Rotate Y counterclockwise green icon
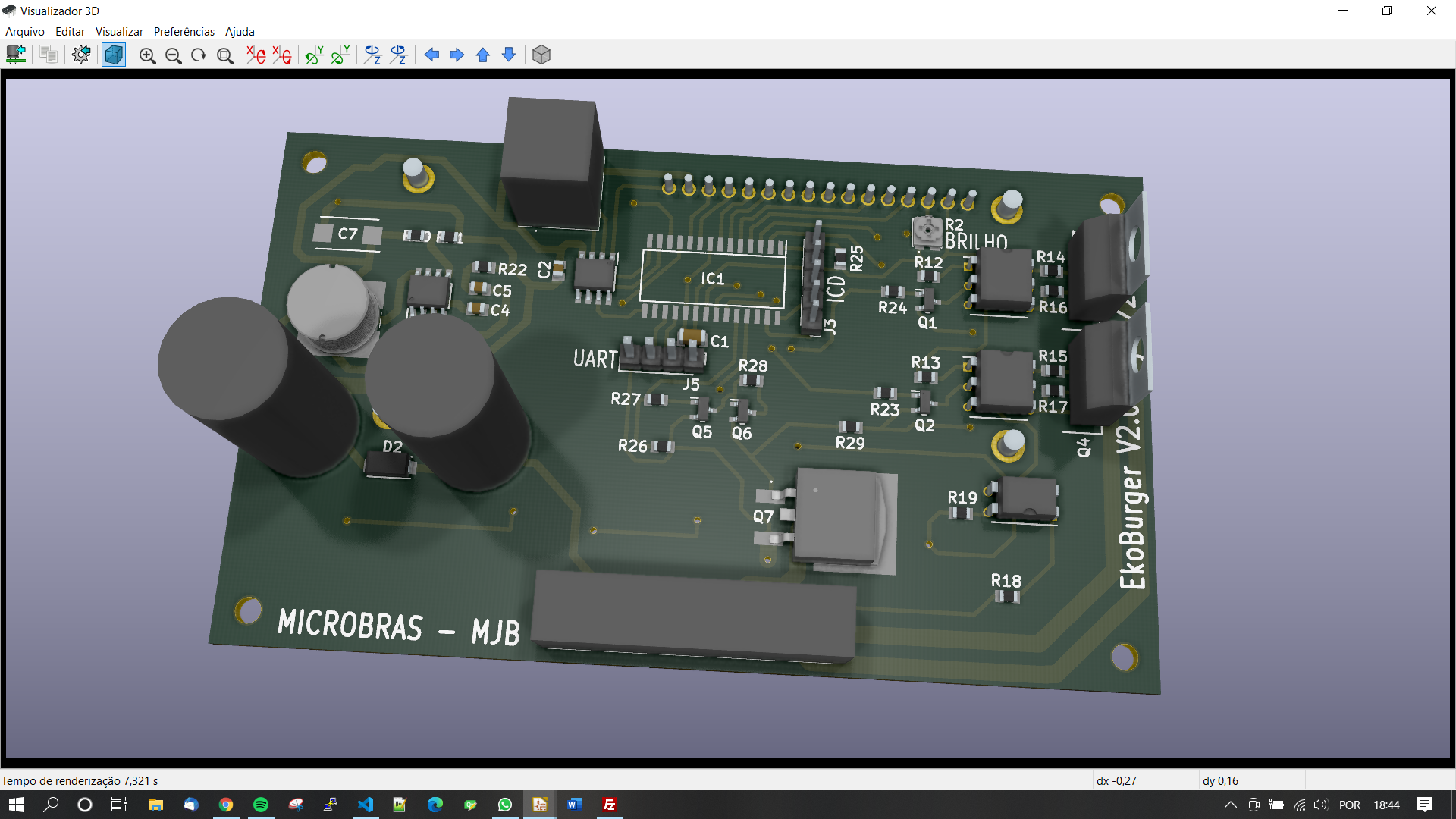 (340, 55)
